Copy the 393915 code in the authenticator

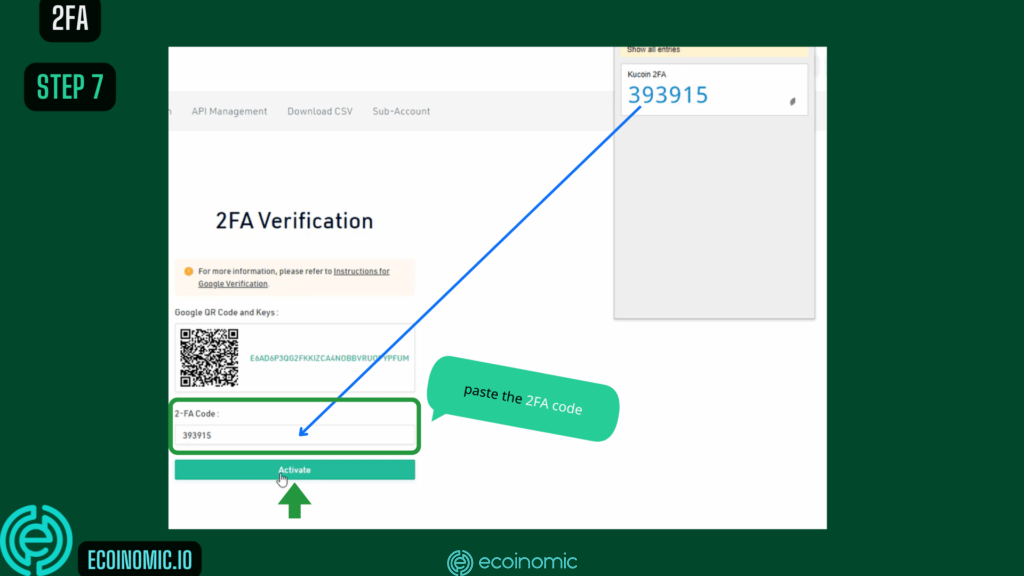[x=667, y=95]
